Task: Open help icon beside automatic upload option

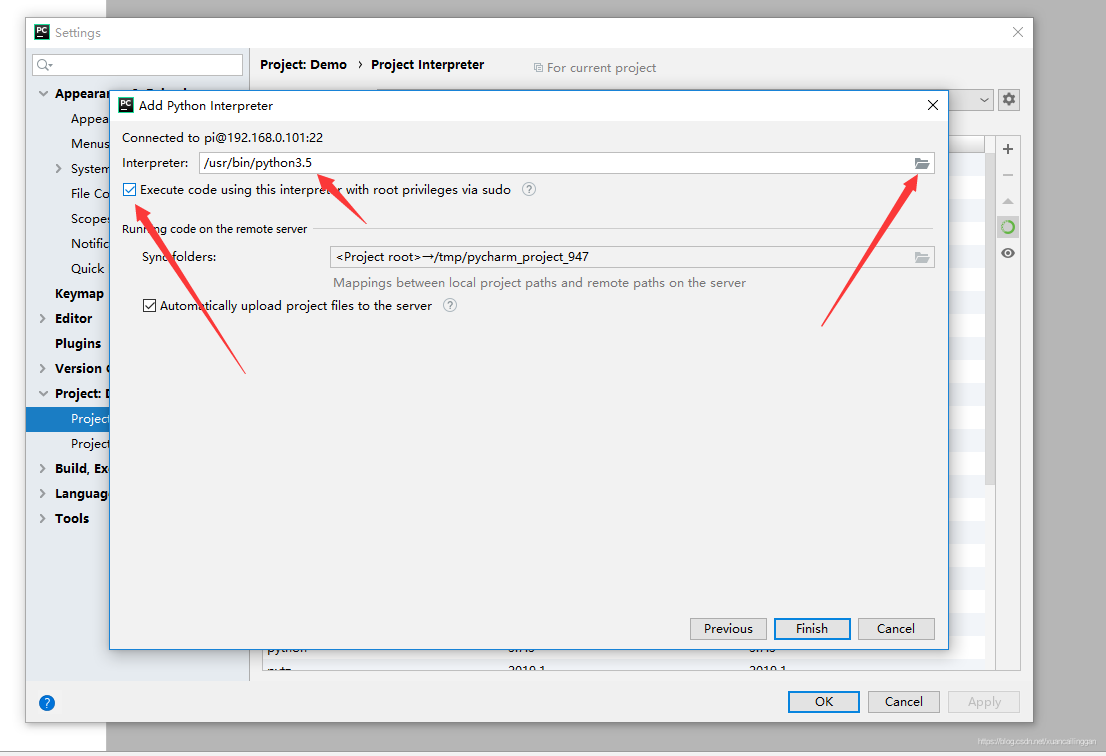Action: (x=450, y=305)
